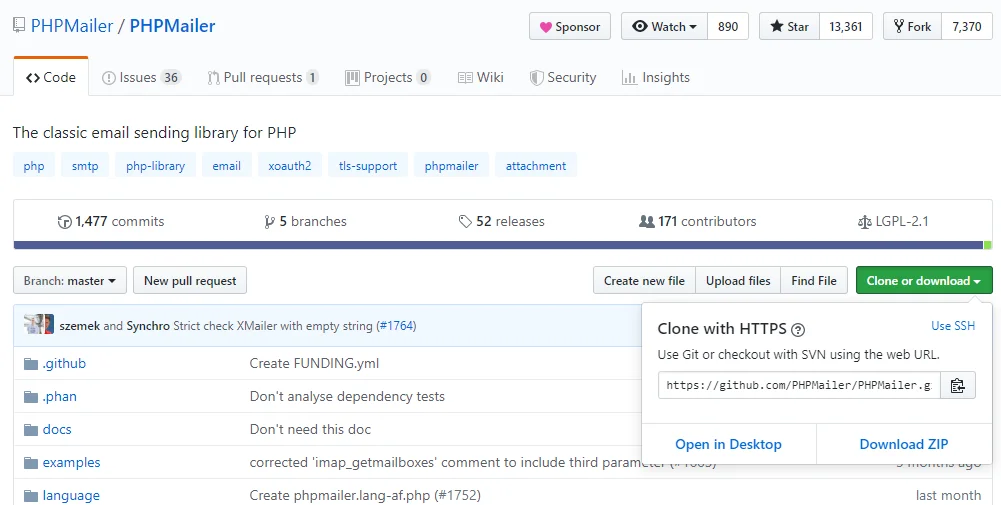The width and height of the screenshot is (1001, 505).
Task: View the 7,370 forks count
Action: click(967, 27)
